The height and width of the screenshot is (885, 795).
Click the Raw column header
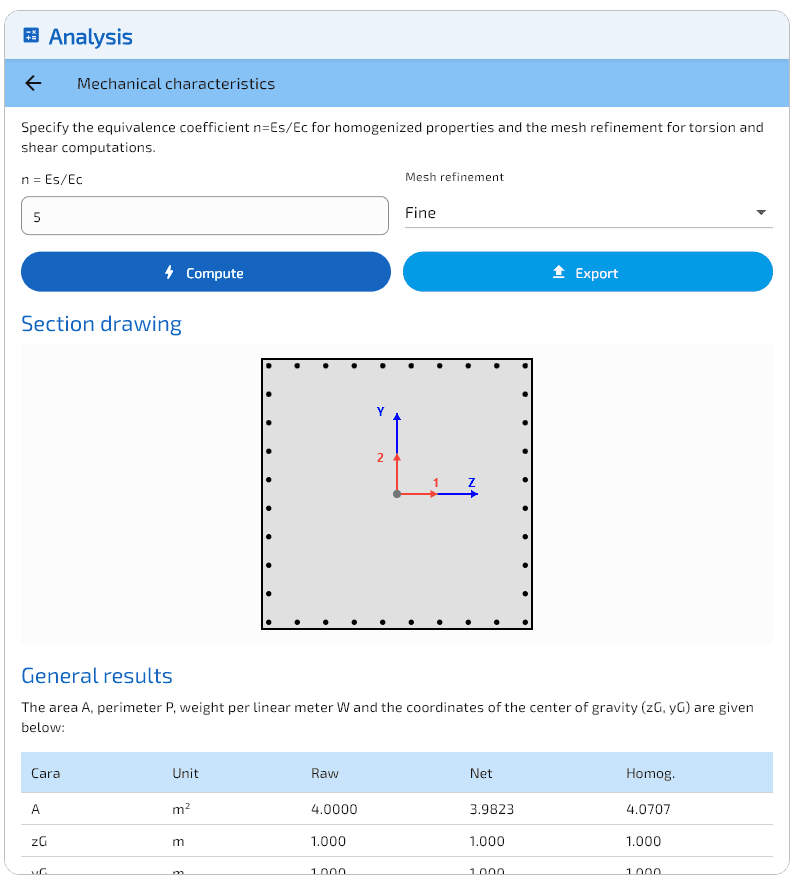pos(325,773)
